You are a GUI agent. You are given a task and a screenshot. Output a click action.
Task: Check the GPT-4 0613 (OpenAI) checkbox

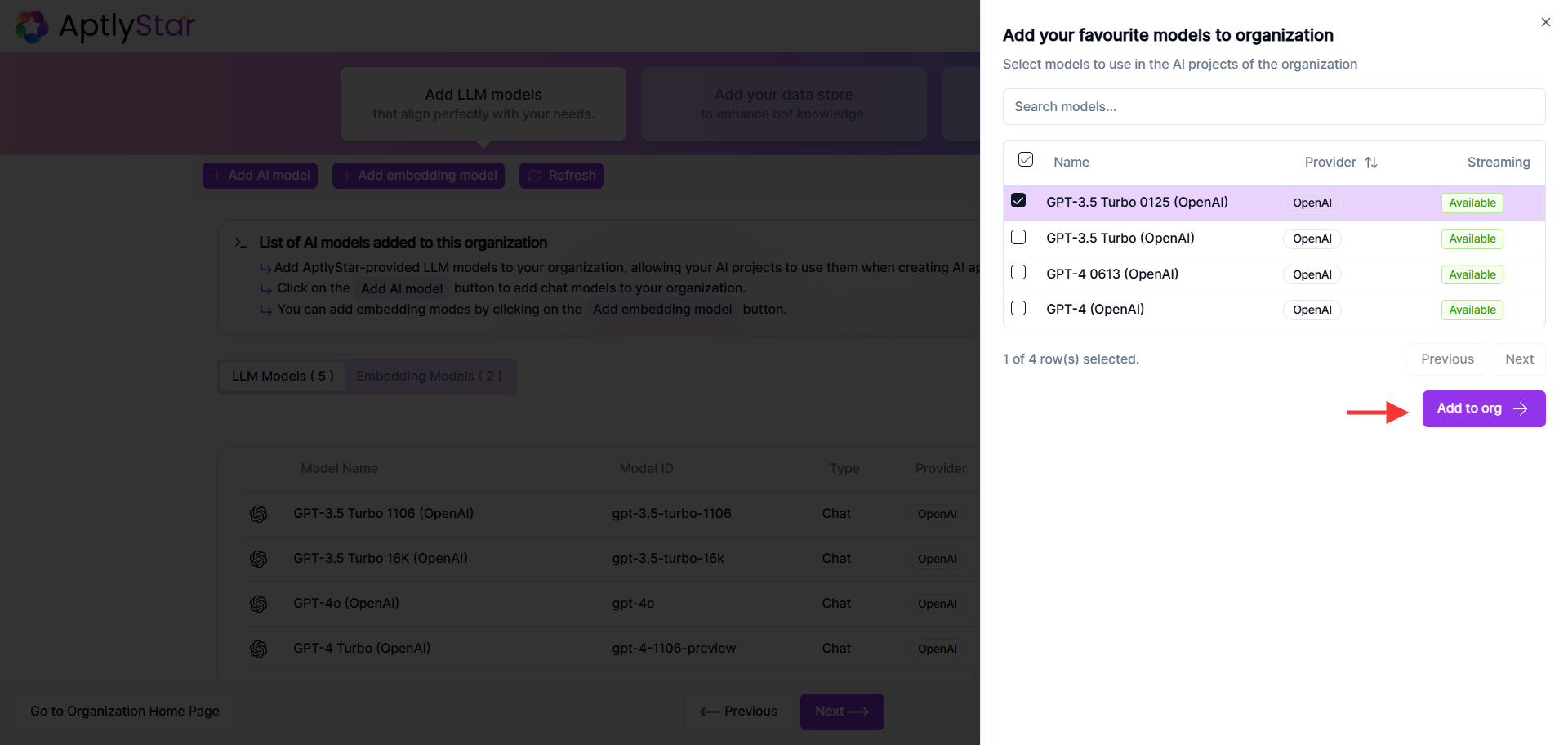[x=1018, y=273]
